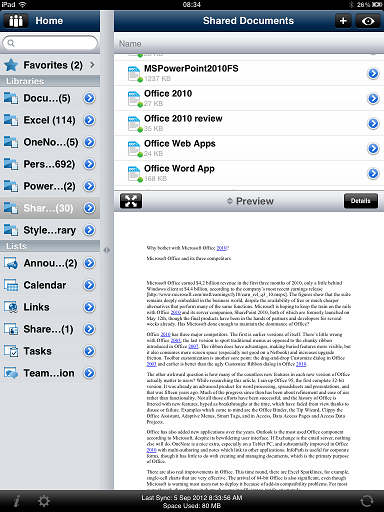
Task: Click the Home title in sidebar header
Action: [49, 21]
